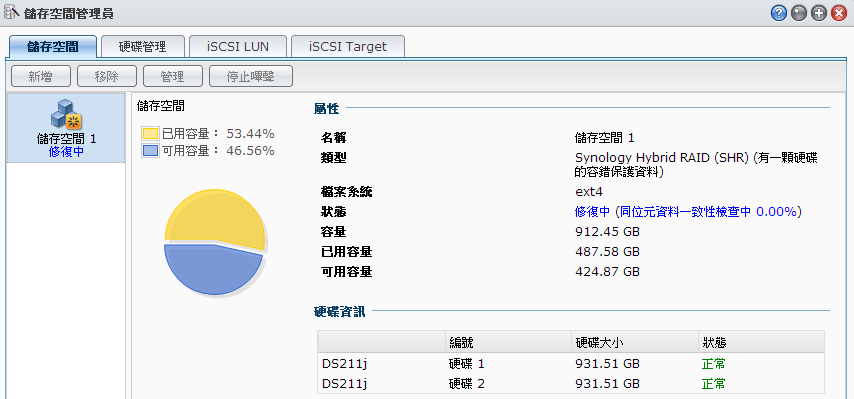Image resolution: width=854 pixels, height=399 pixels.
Task: Open the iSCSI LUN tab
Action: click(237, 47)
